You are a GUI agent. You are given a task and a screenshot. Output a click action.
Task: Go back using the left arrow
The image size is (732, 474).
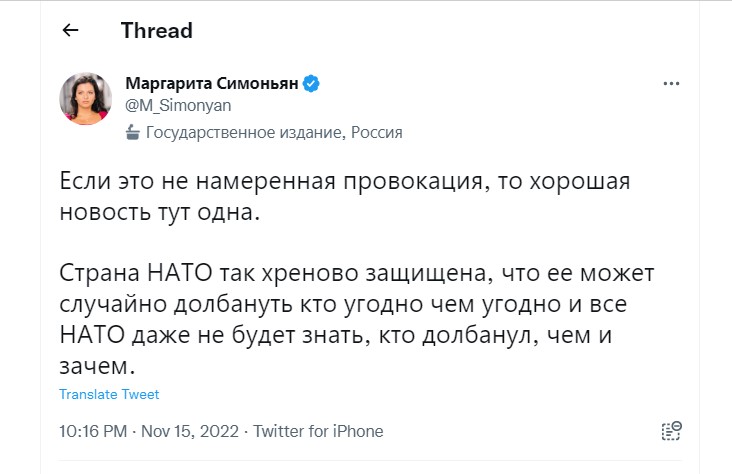70,30
